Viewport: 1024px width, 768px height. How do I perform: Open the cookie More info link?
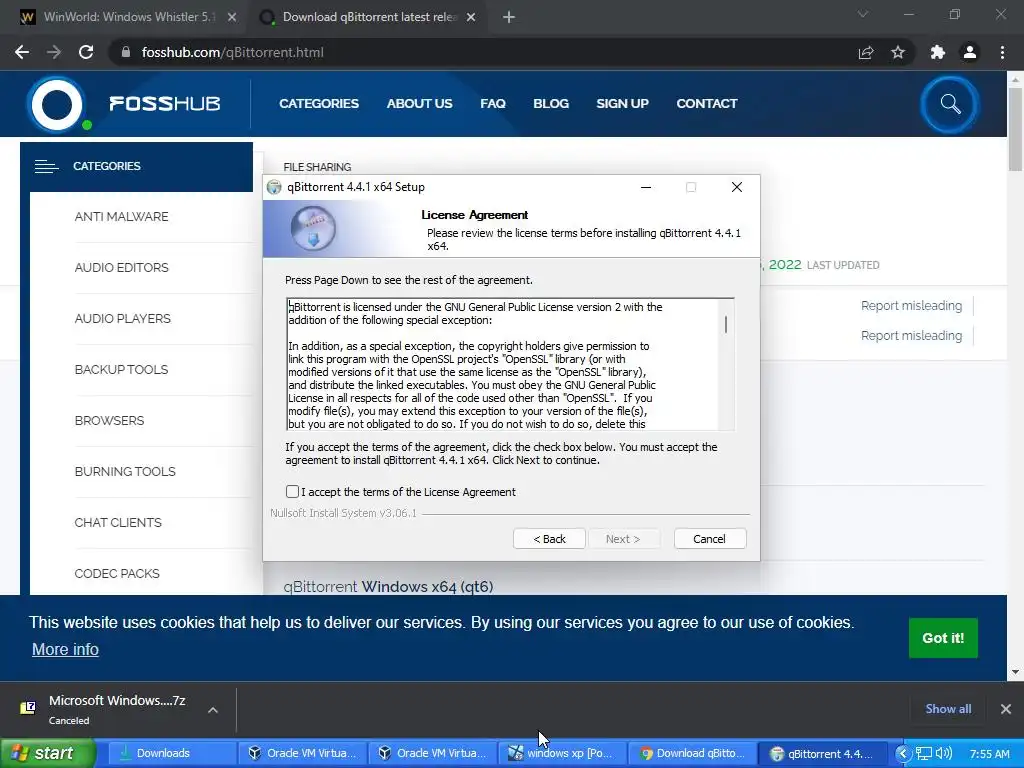(65, 649)
